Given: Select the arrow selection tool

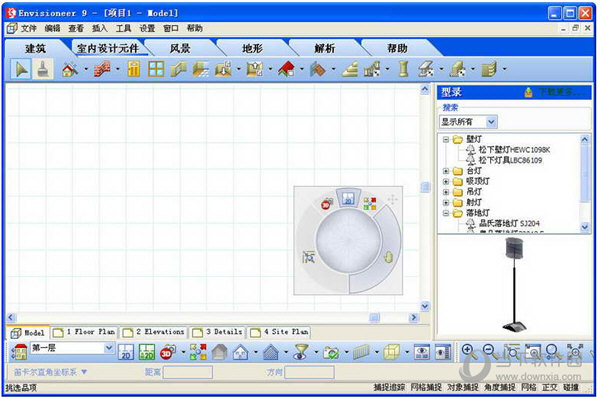Looking at the screenshot, I should [x=21, y=69].
